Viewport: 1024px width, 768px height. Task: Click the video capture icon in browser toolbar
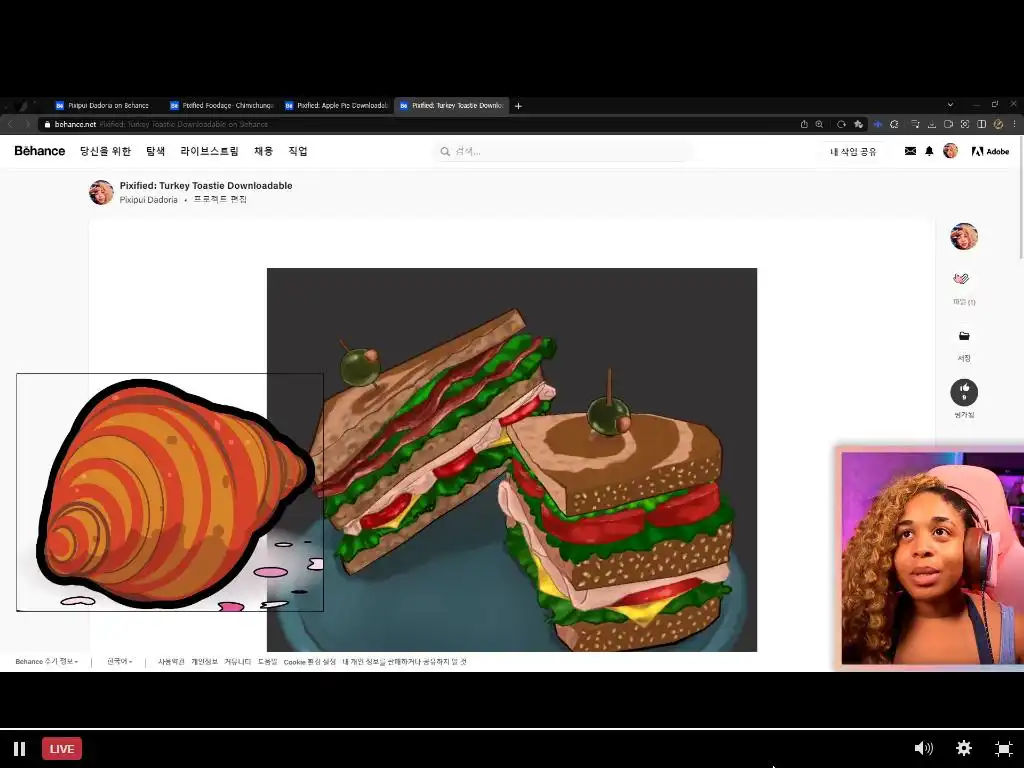(948, 124)
